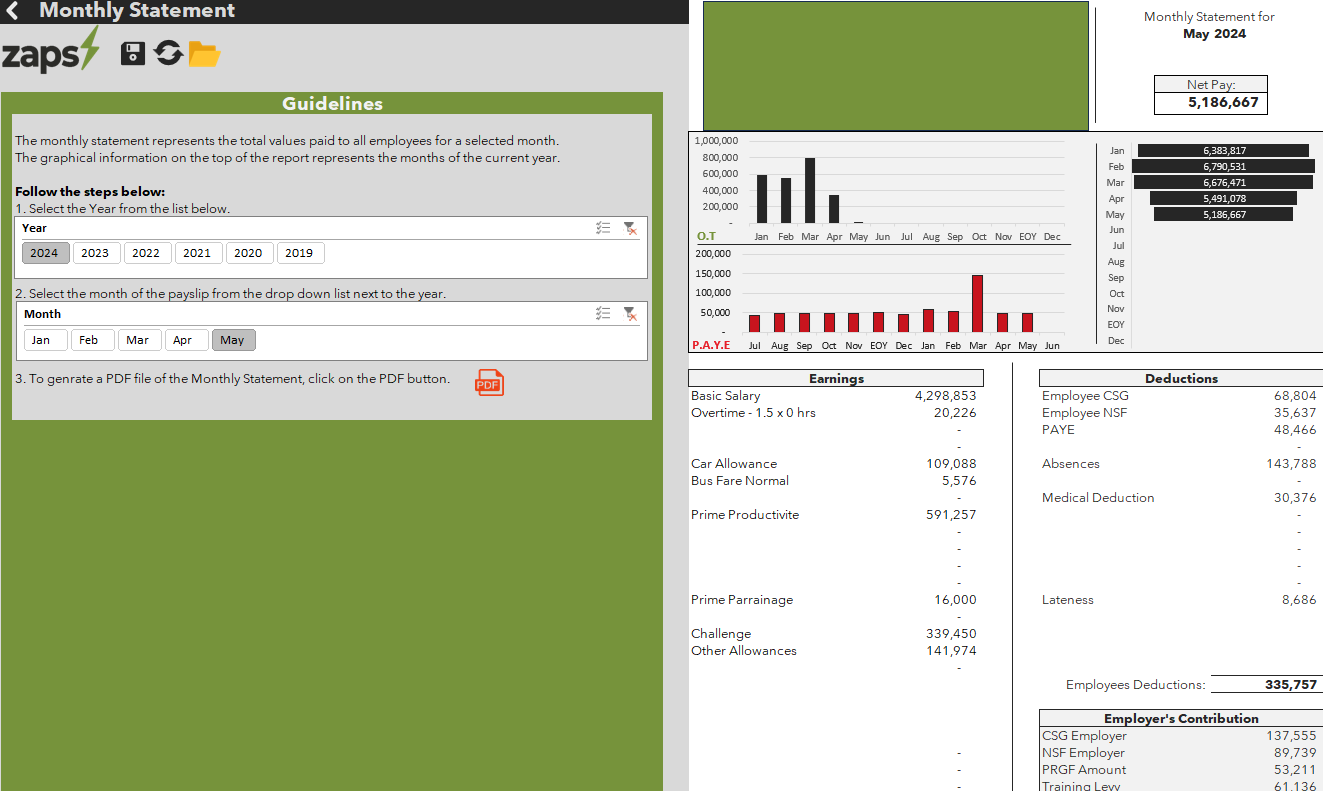Image resolution: width=1323 pixels, height=791 pixels.
Task: Click the zaps logo
Action: click(x=50, y=52)
